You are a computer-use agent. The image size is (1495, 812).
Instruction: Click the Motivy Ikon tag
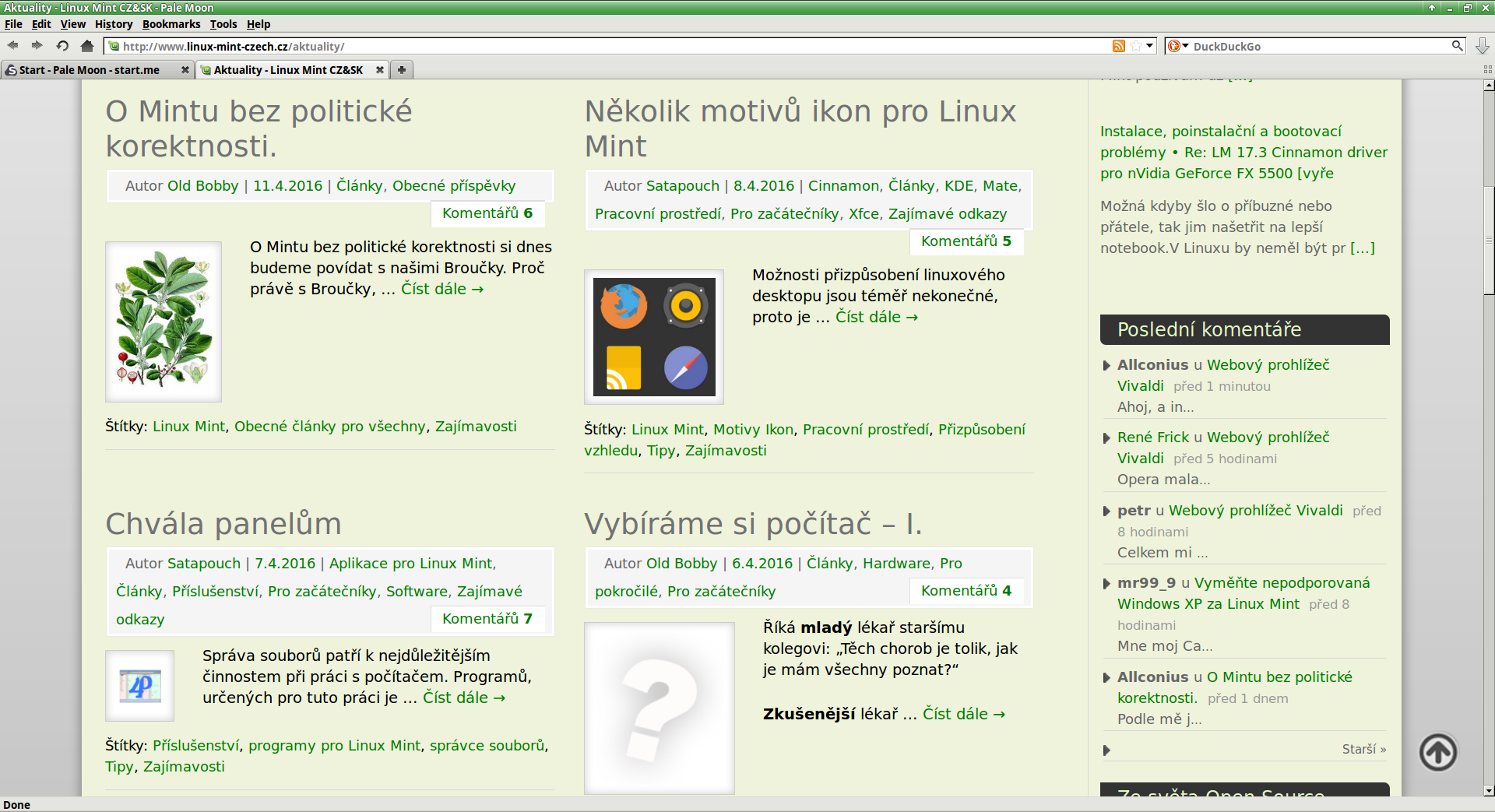point(753,430)
